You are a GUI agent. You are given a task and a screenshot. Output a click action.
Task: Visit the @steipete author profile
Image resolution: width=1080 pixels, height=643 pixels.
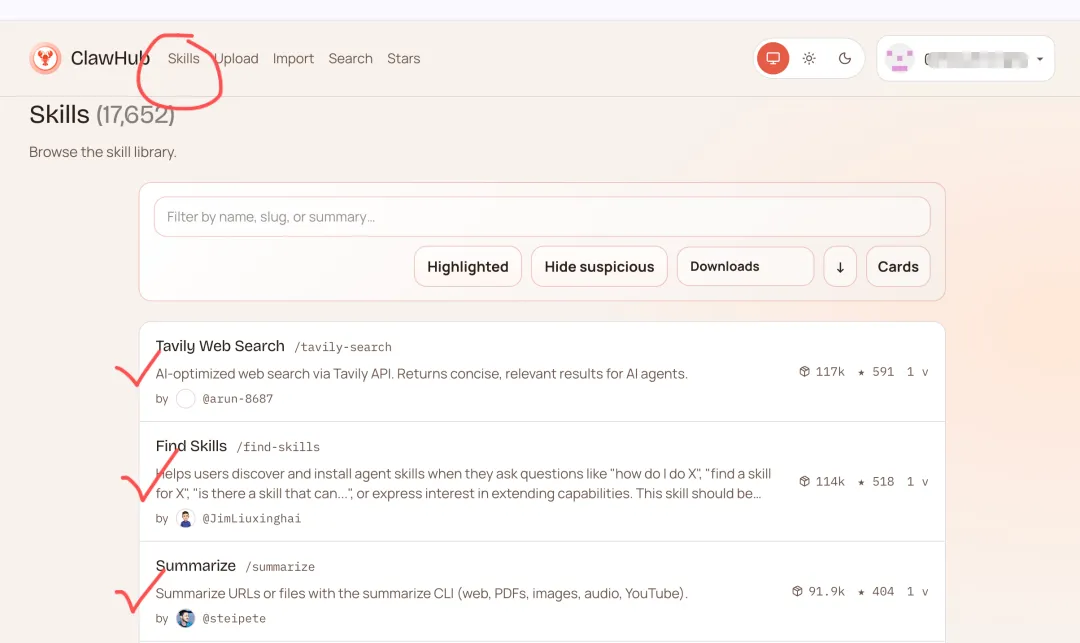tap(234, 618)
